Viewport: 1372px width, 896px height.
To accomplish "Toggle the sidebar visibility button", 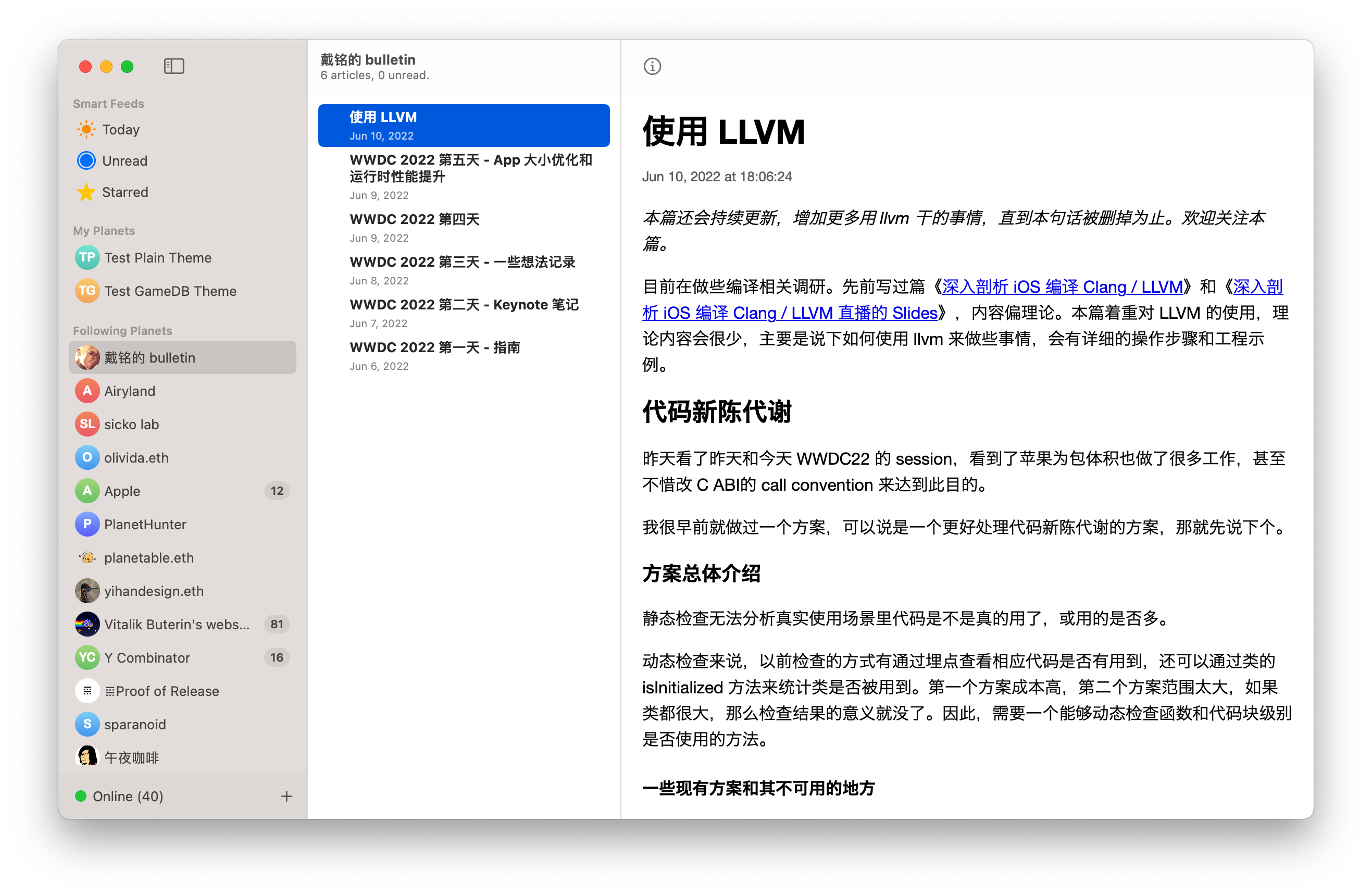I will pos(173,66).
